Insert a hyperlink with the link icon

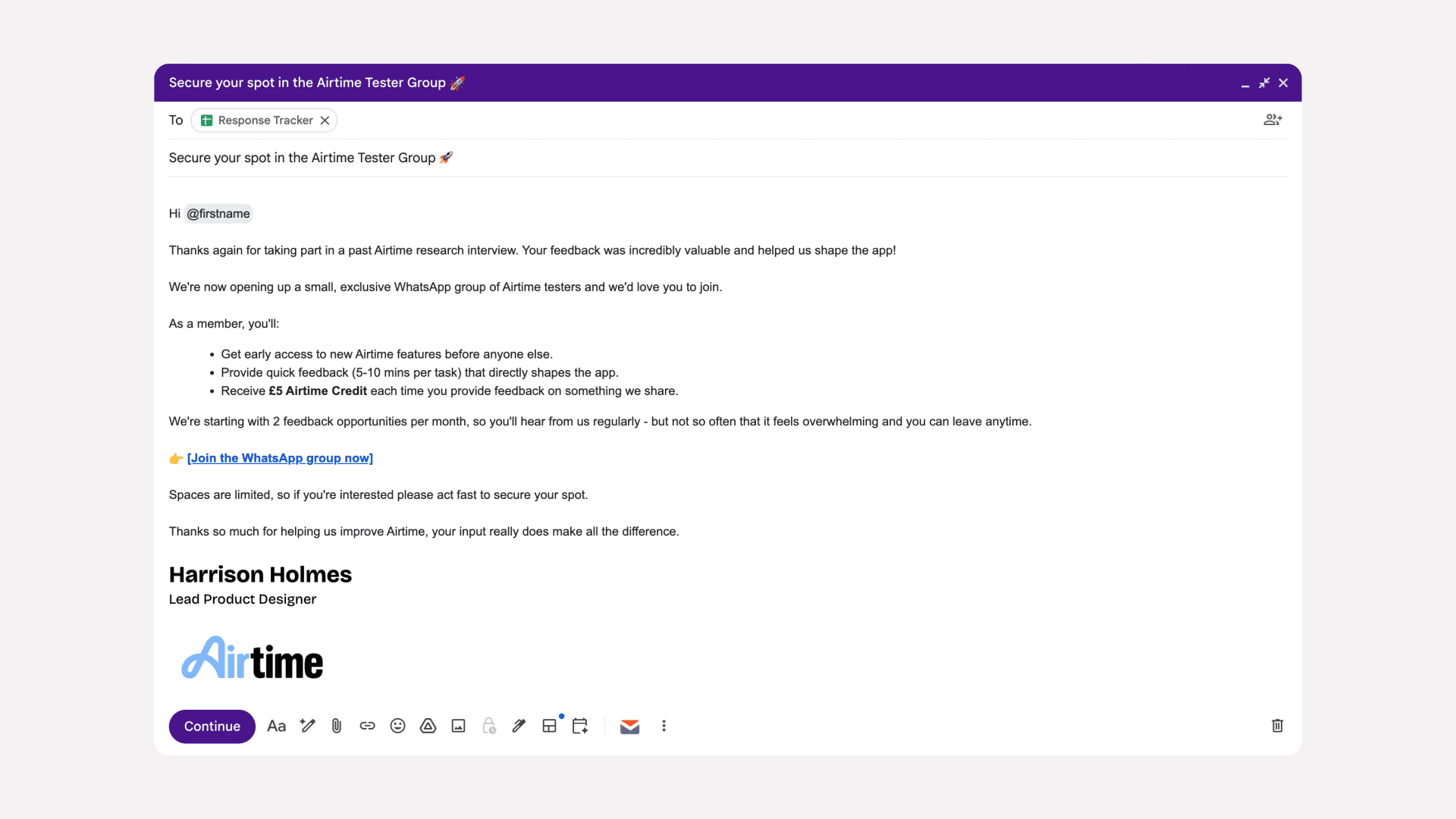point(368,726)
